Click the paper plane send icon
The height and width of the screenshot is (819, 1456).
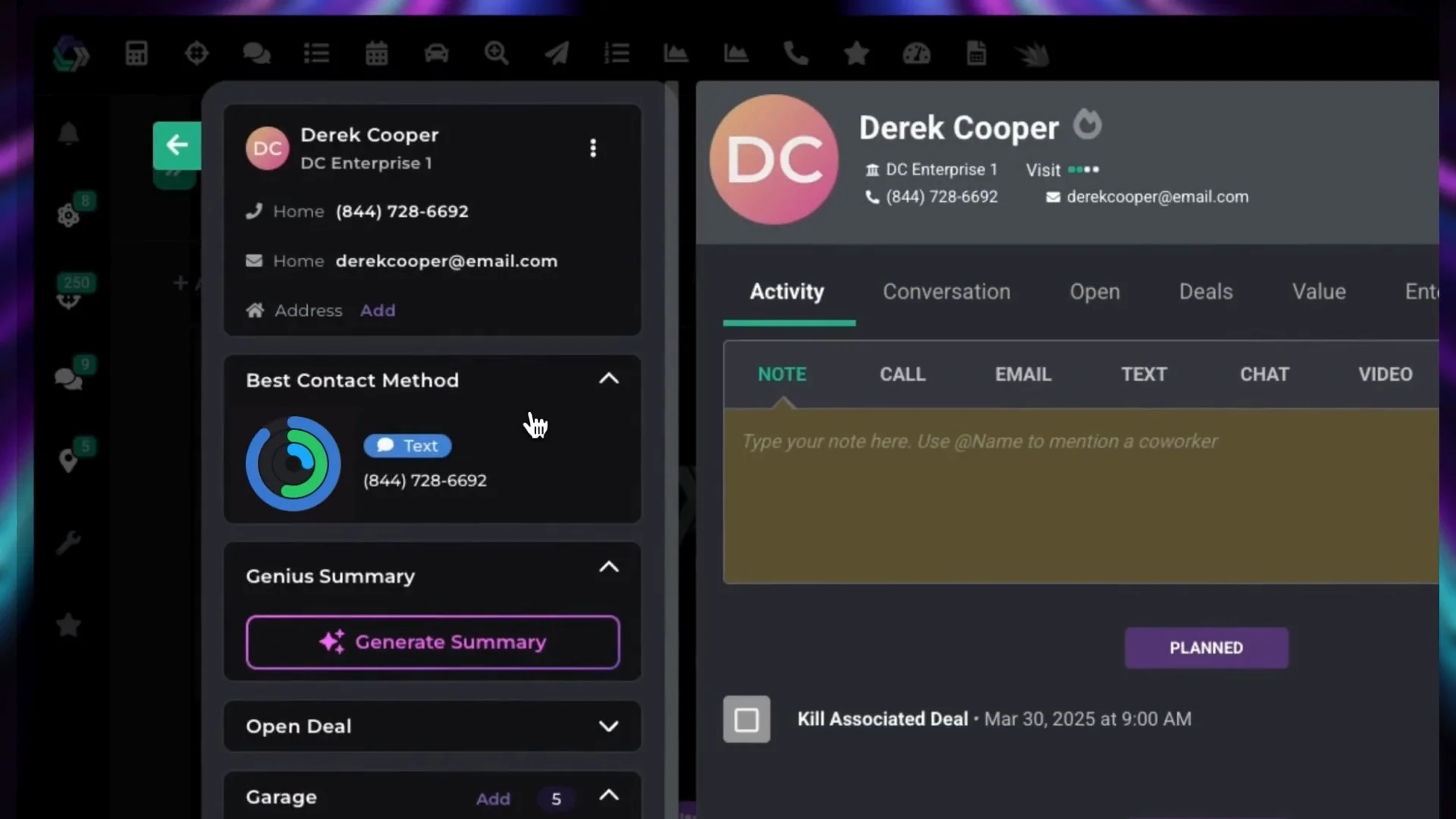[x=557, y=54]
